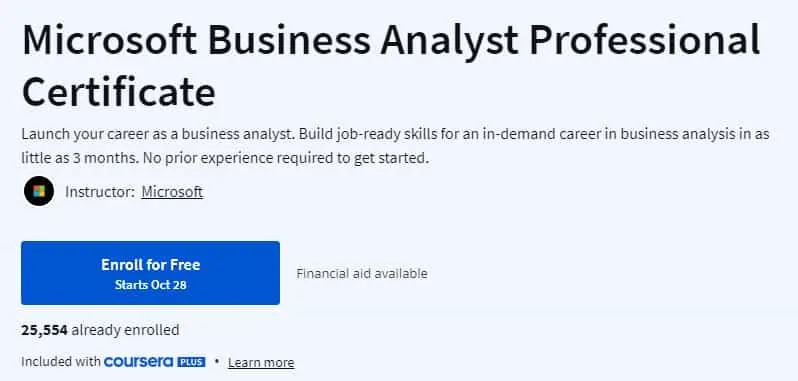This screenshot has width=798, height=381.
Task: Click the word Professional in the heading
Action: click(645, 40)
